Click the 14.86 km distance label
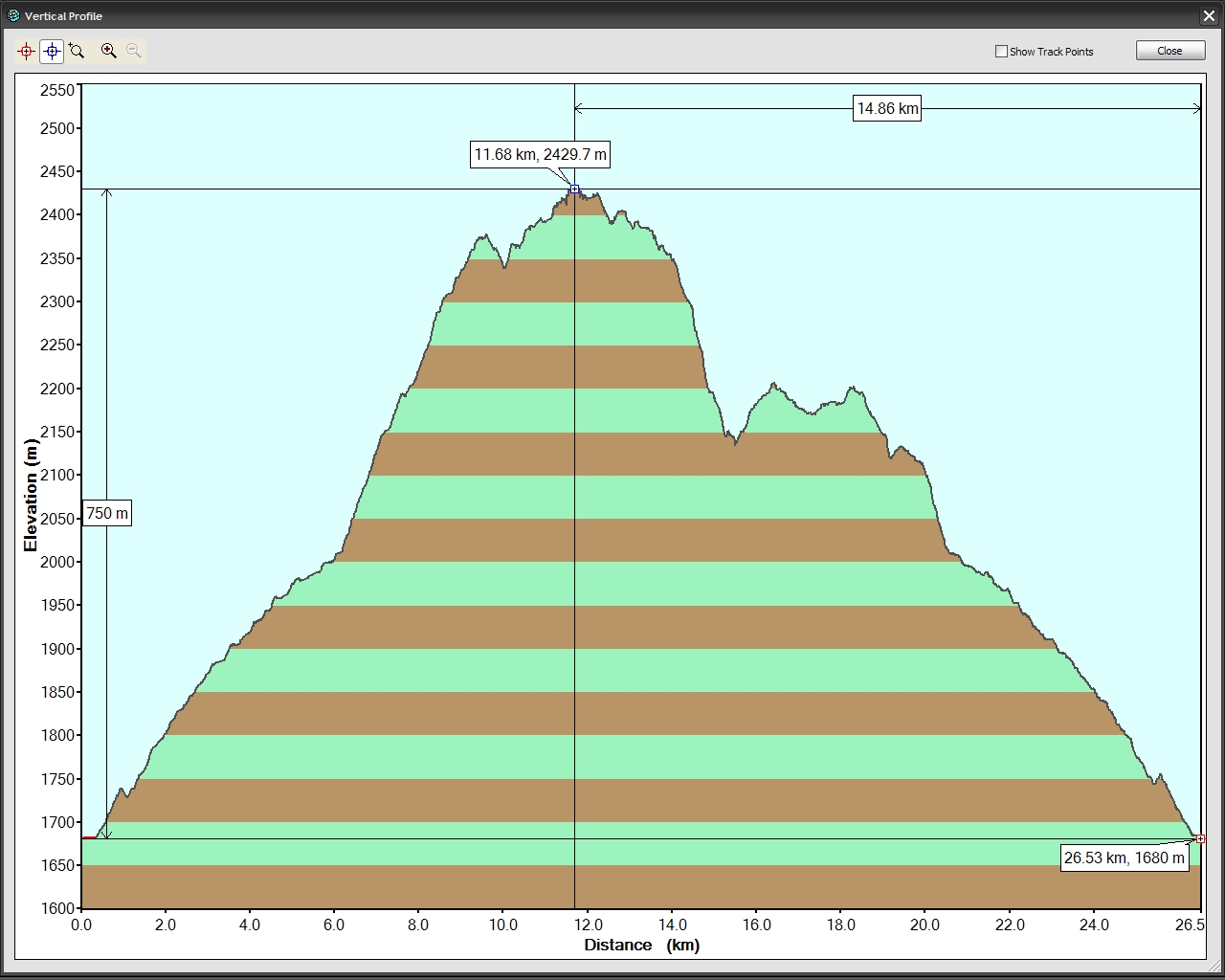The width and height of the screenshot is (1225, 980). (x=887, y=109)
